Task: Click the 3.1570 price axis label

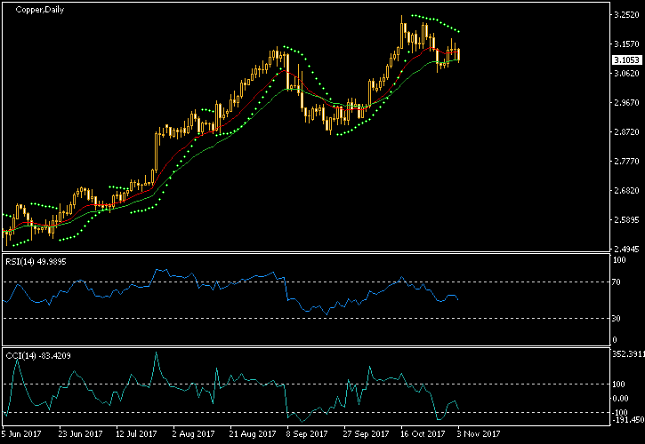Action: [626, 44]
